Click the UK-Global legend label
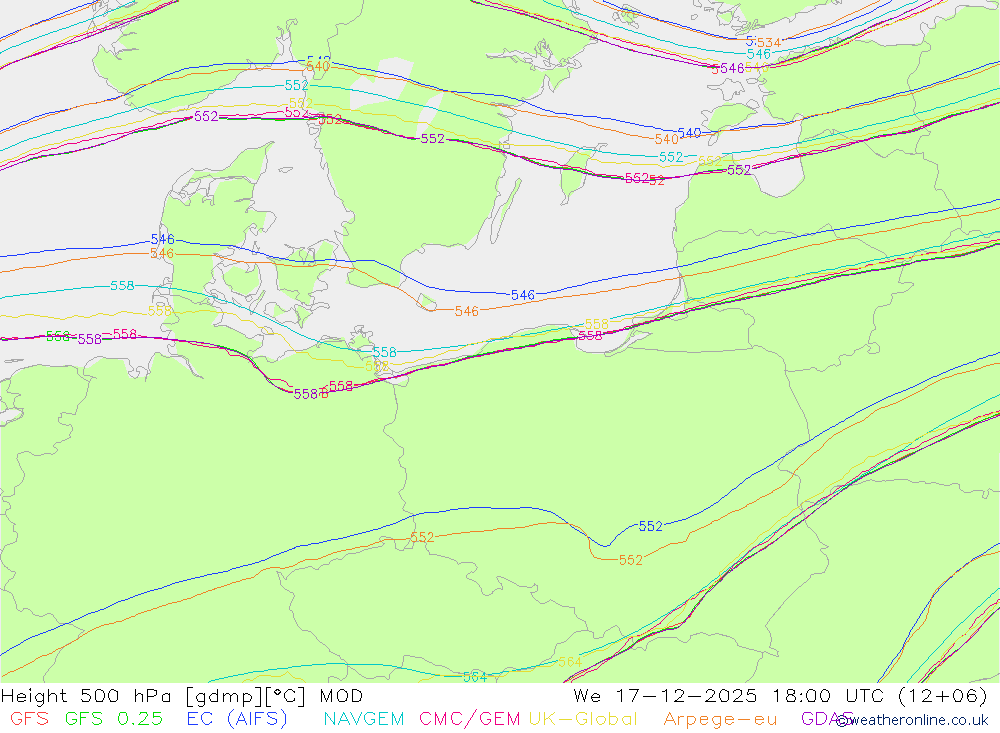Viewport: 1000px width, 733px height. point(583,719)
